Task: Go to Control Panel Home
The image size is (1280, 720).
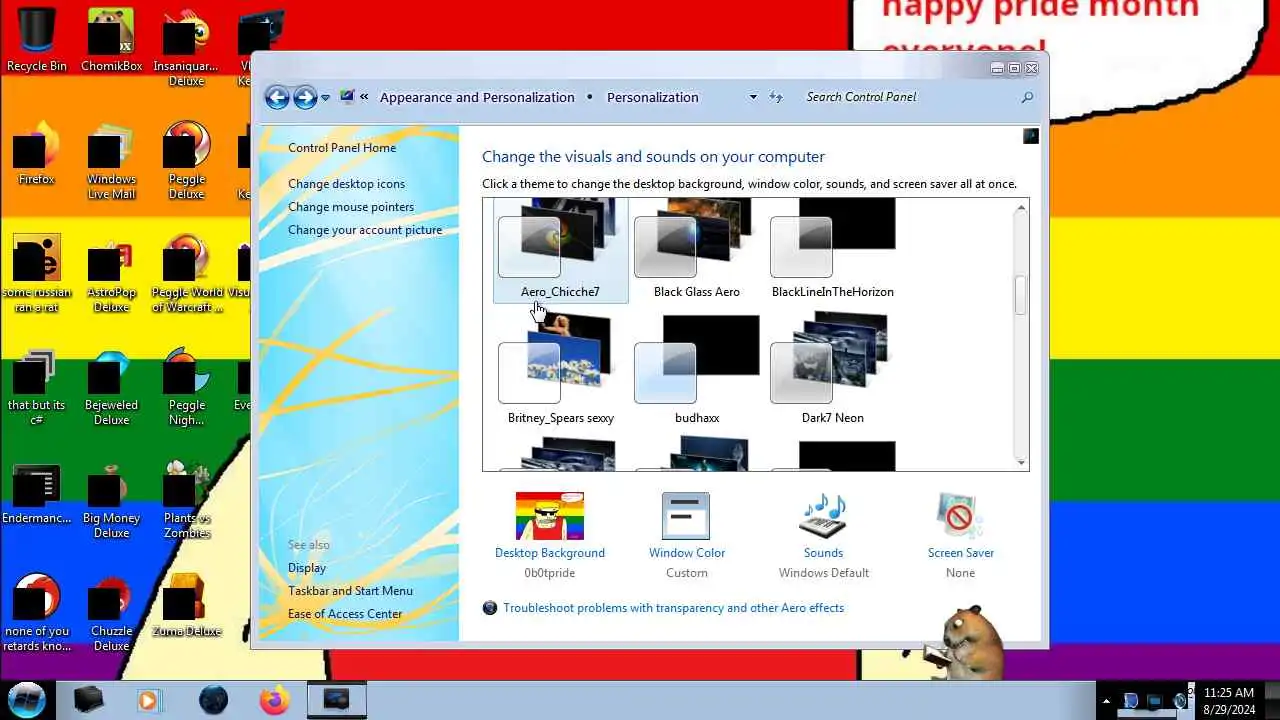Action: click(342, 148)
